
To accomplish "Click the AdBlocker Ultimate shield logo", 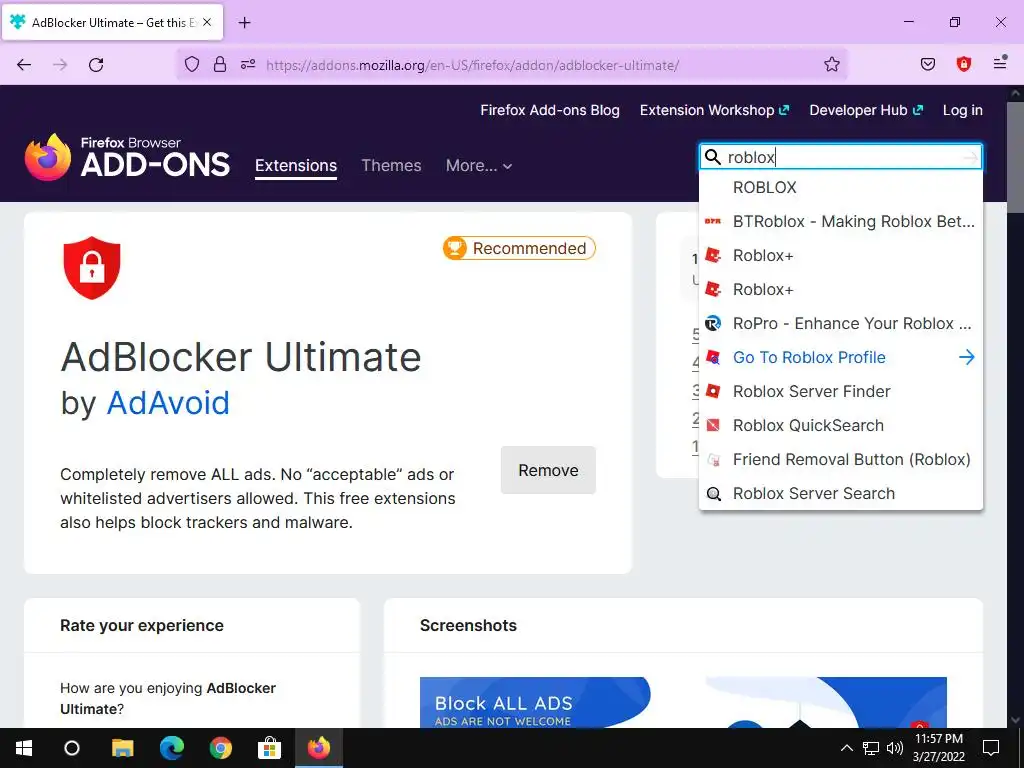I will 92,268.
